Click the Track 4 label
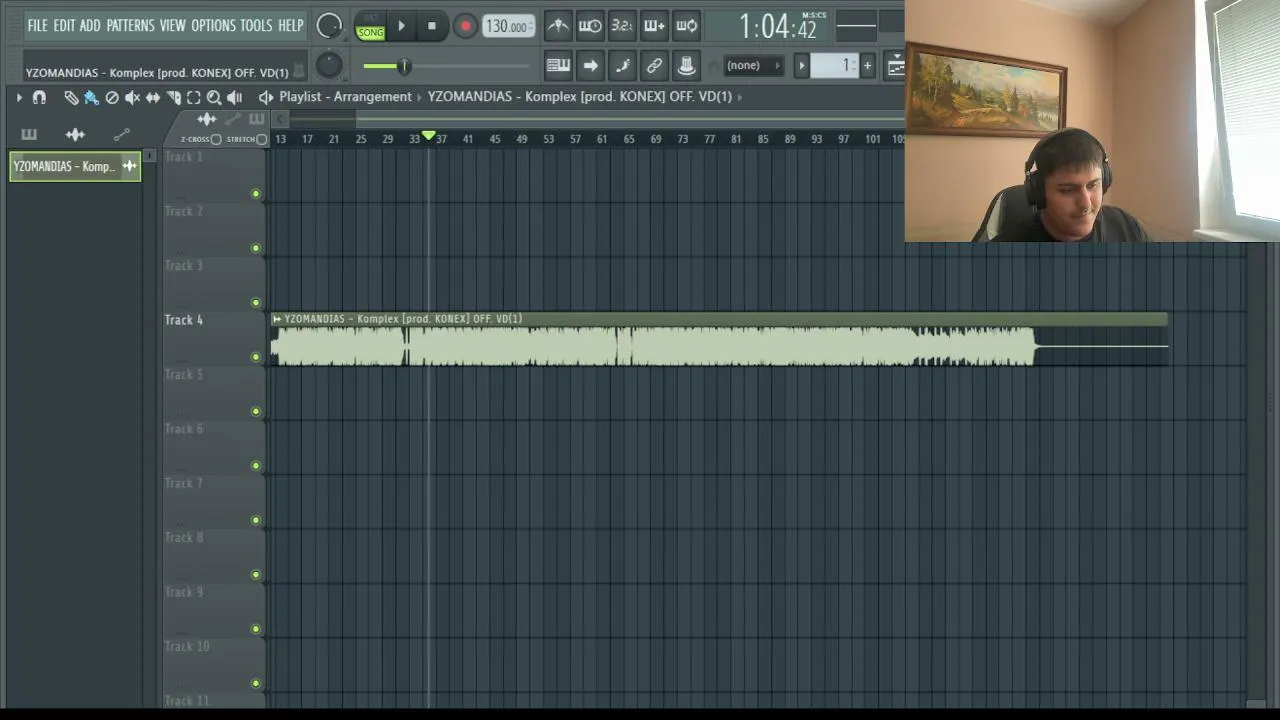This screenshot has width=1280, height=720. click(x=184, y=320)
